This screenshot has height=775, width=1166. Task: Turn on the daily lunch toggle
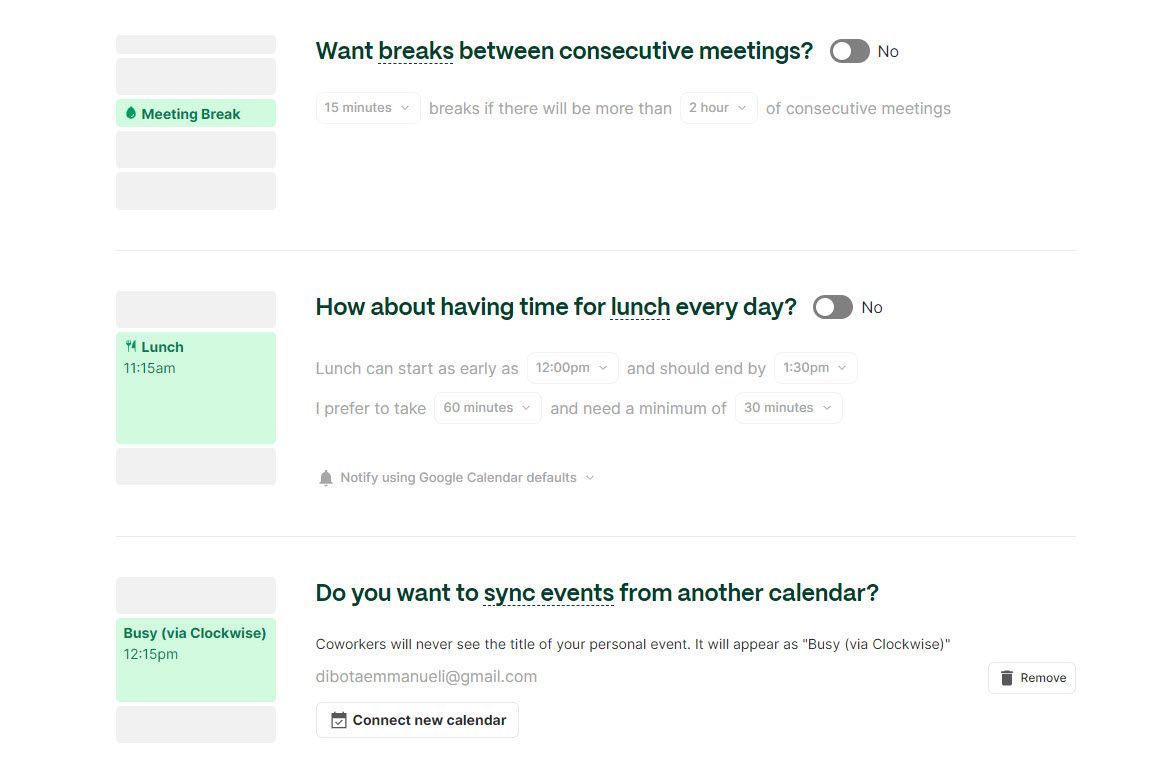point(832,308)
